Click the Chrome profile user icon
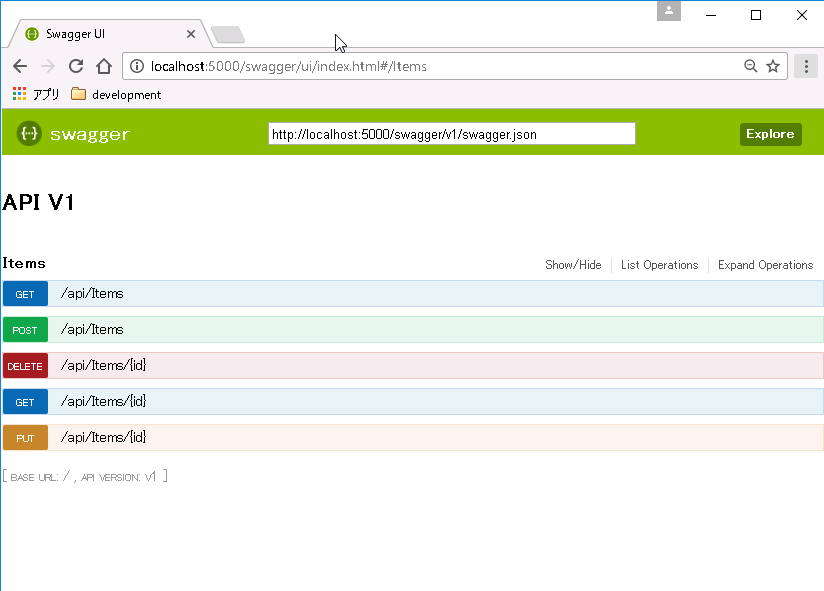Image resolution: width=824 pixels, height=591 pixels. pyautogui.click(x=669, y=11)
